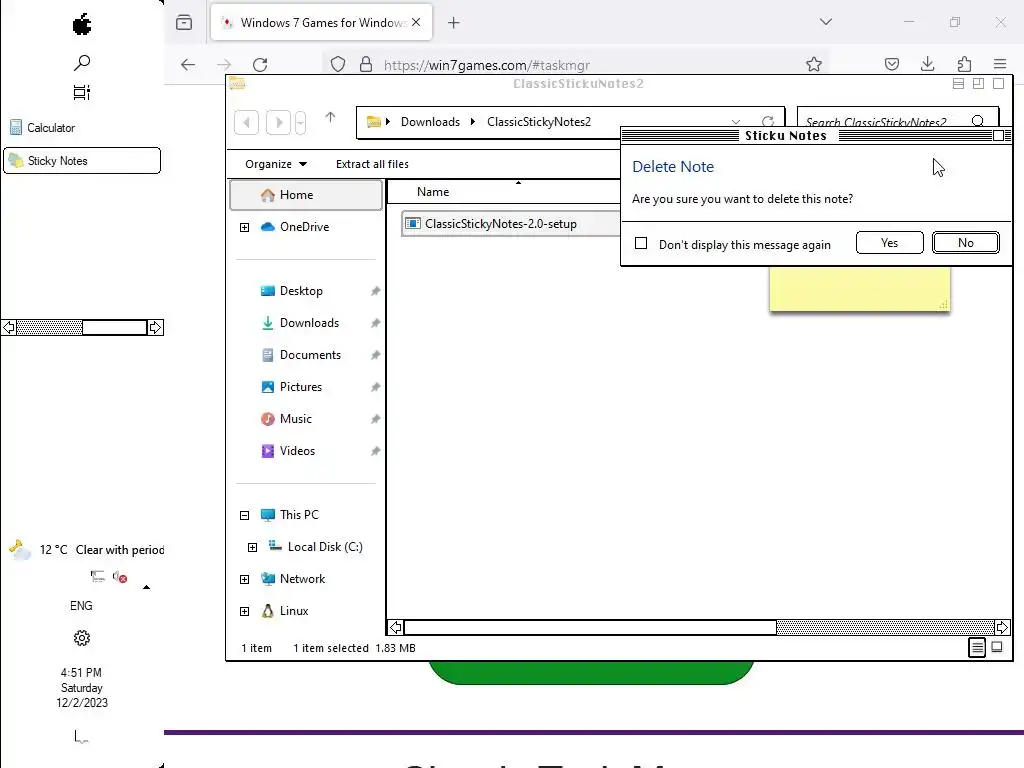Expand the OneDrive tree node
The image size is (1024, 768).
[244, 227]
